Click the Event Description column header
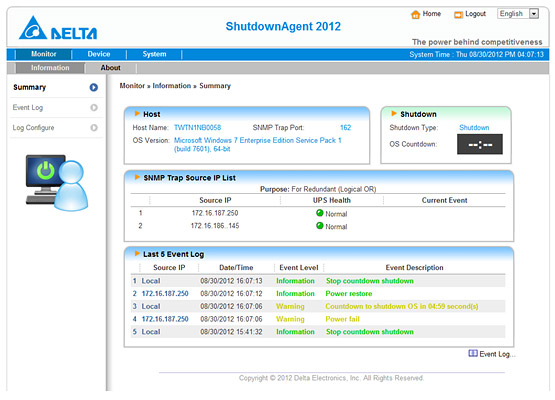The height and width of the screenshot is (400, 555). (x=414, y=268)
